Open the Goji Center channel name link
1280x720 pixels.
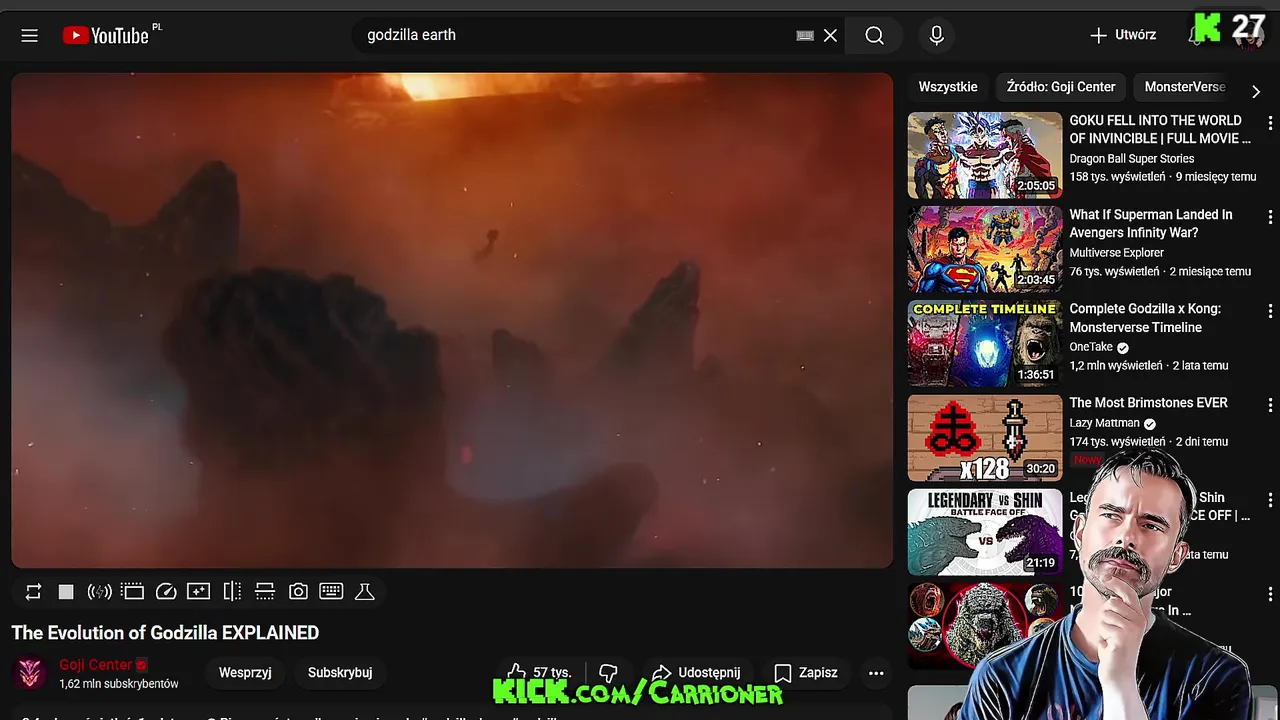click(95, 665)
